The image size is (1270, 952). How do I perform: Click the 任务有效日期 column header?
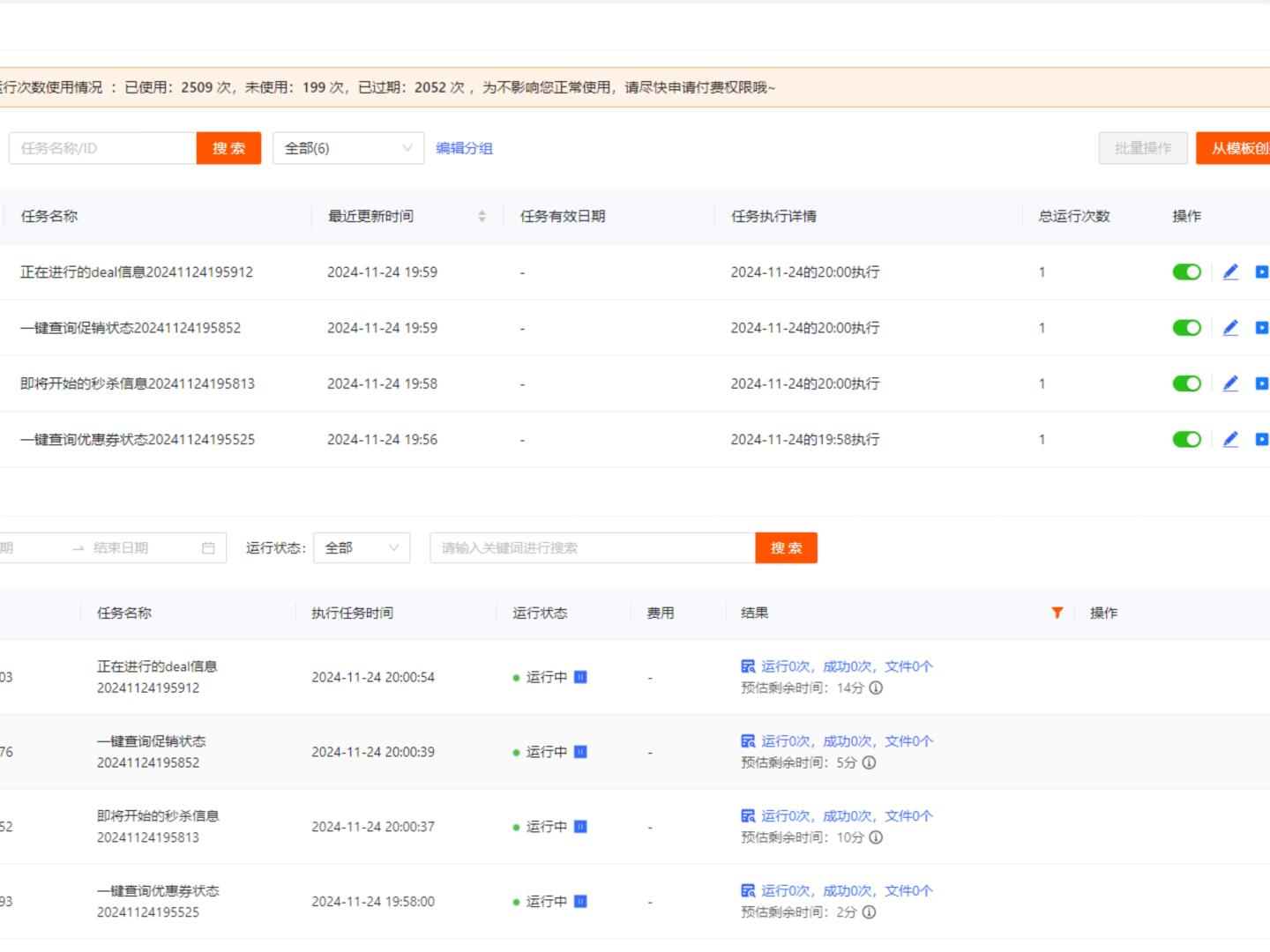coord(563,216)
